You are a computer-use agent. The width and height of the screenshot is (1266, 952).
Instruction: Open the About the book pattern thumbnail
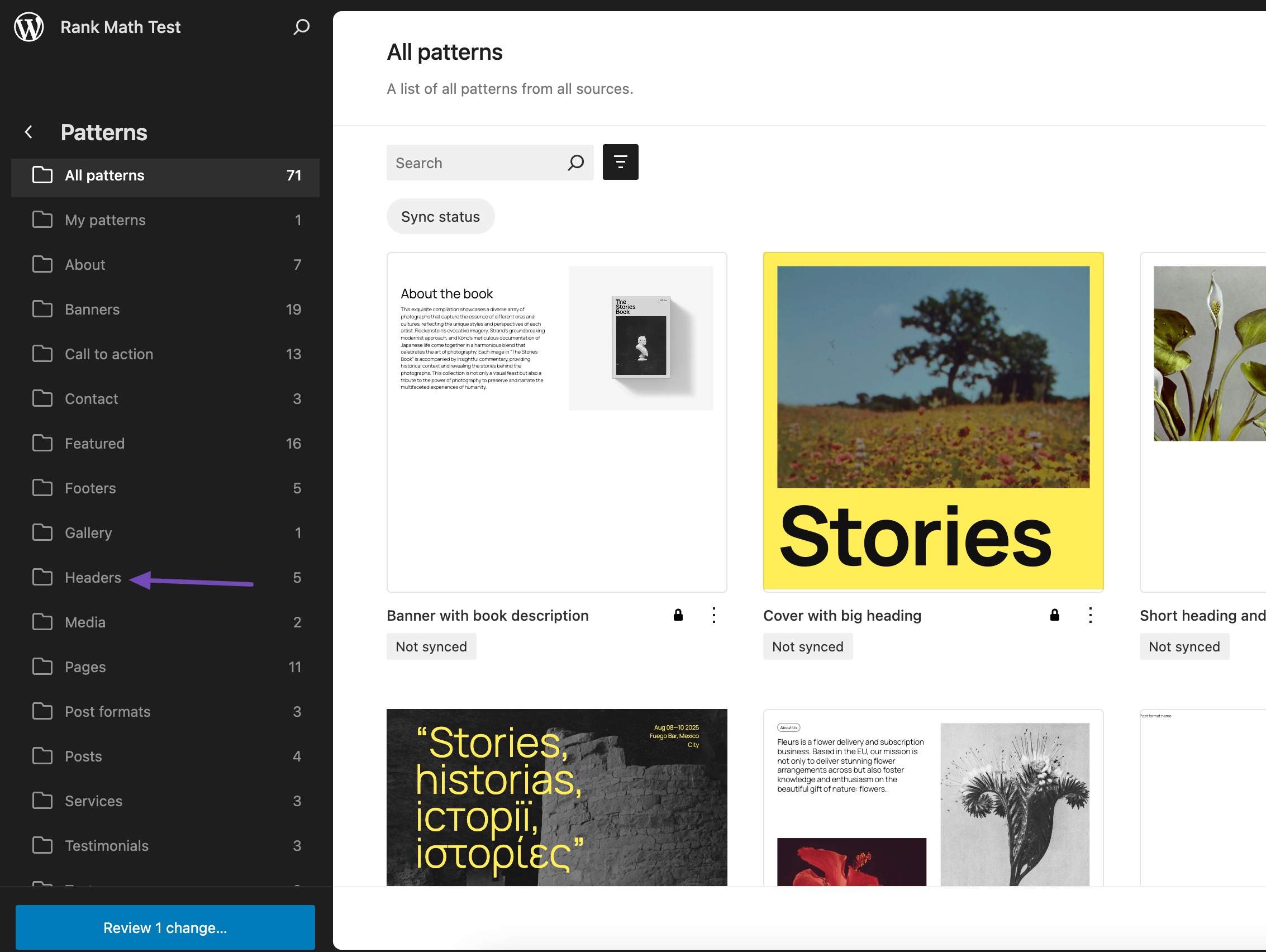point(557,422)
